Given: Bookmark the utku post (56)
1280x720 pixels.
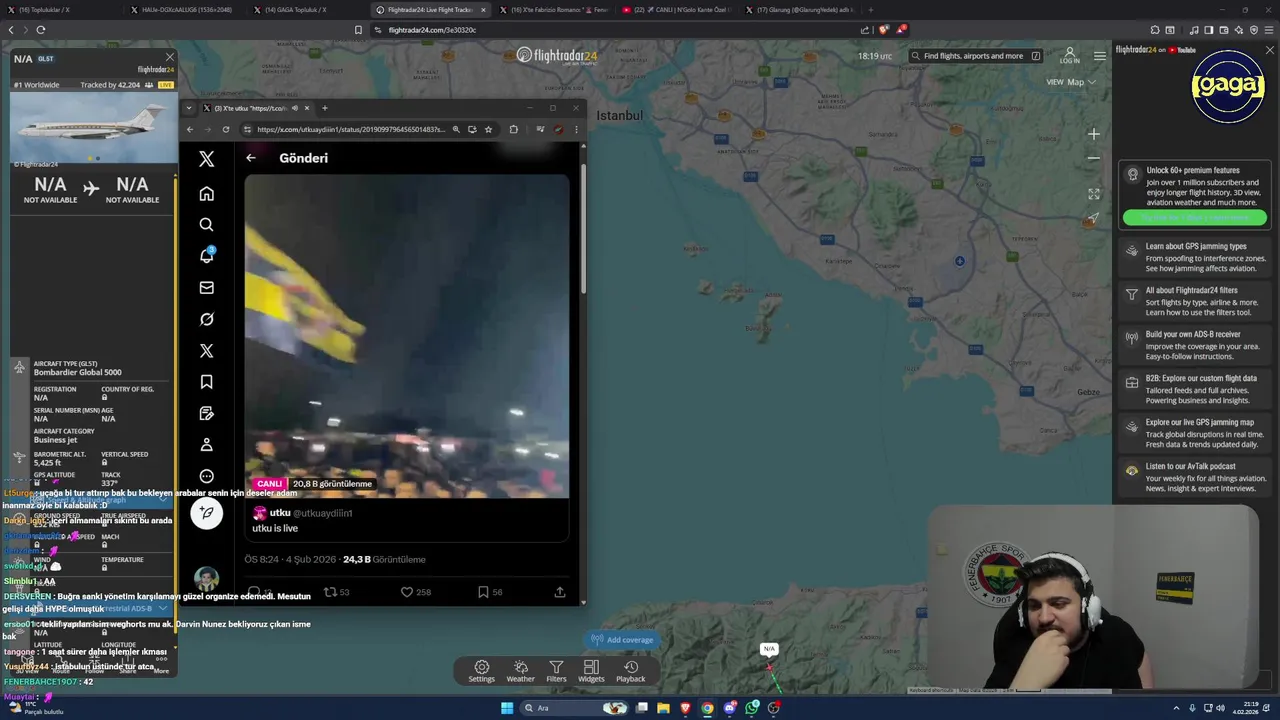Looking at the screenshot, I should coord(483,592).
